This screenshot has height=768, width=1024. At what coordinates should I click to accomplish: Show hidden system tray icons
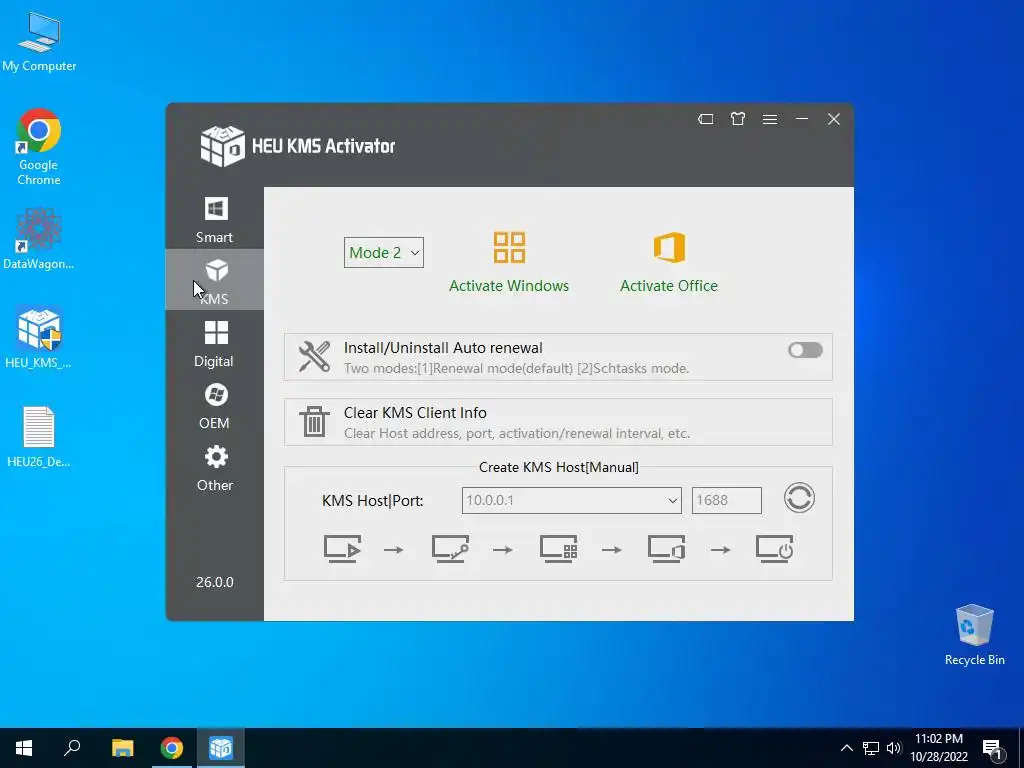click(846, 748)
